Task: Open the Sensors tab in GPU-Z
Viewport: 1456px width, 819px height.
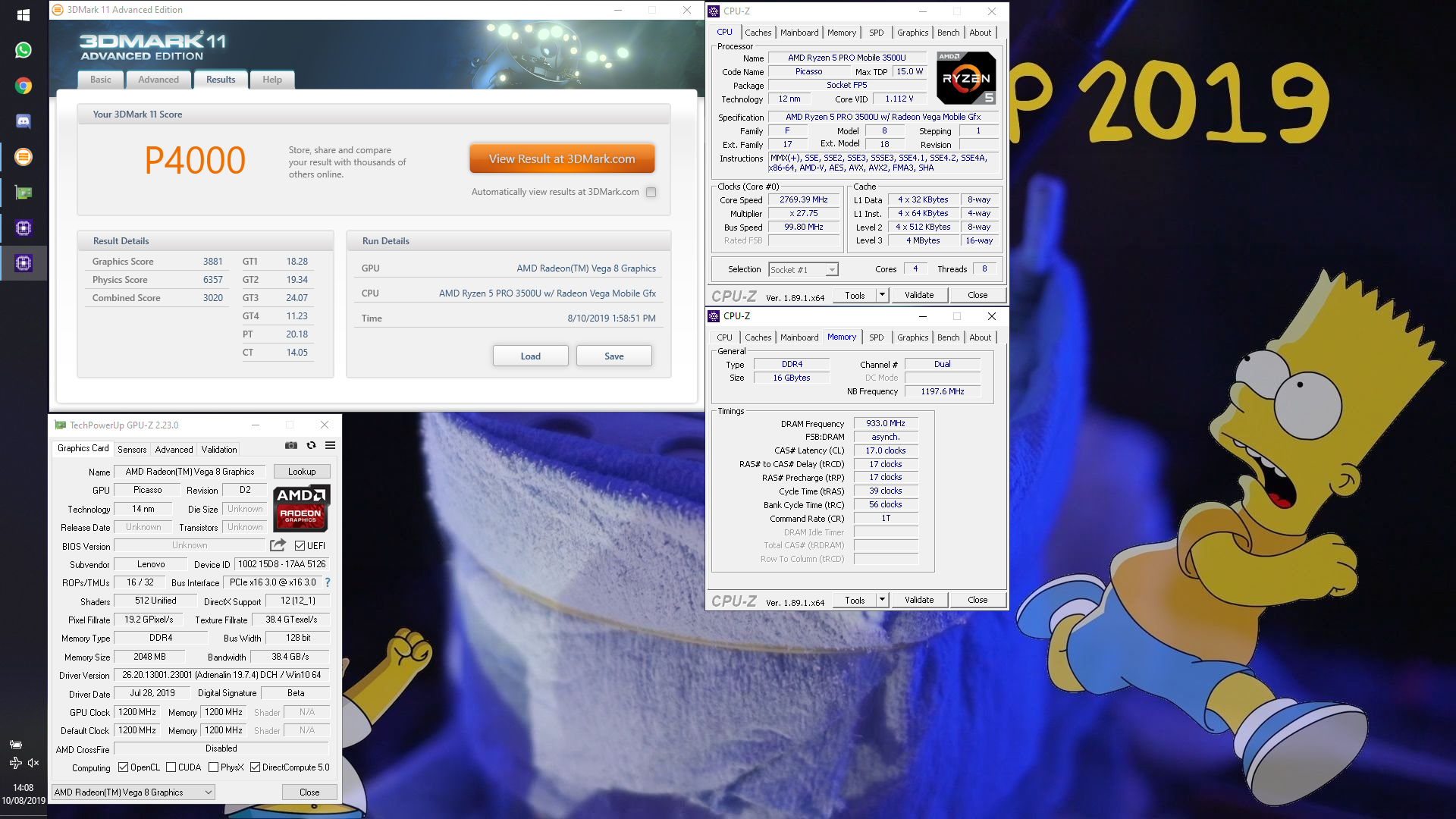Action: [132, 450]
